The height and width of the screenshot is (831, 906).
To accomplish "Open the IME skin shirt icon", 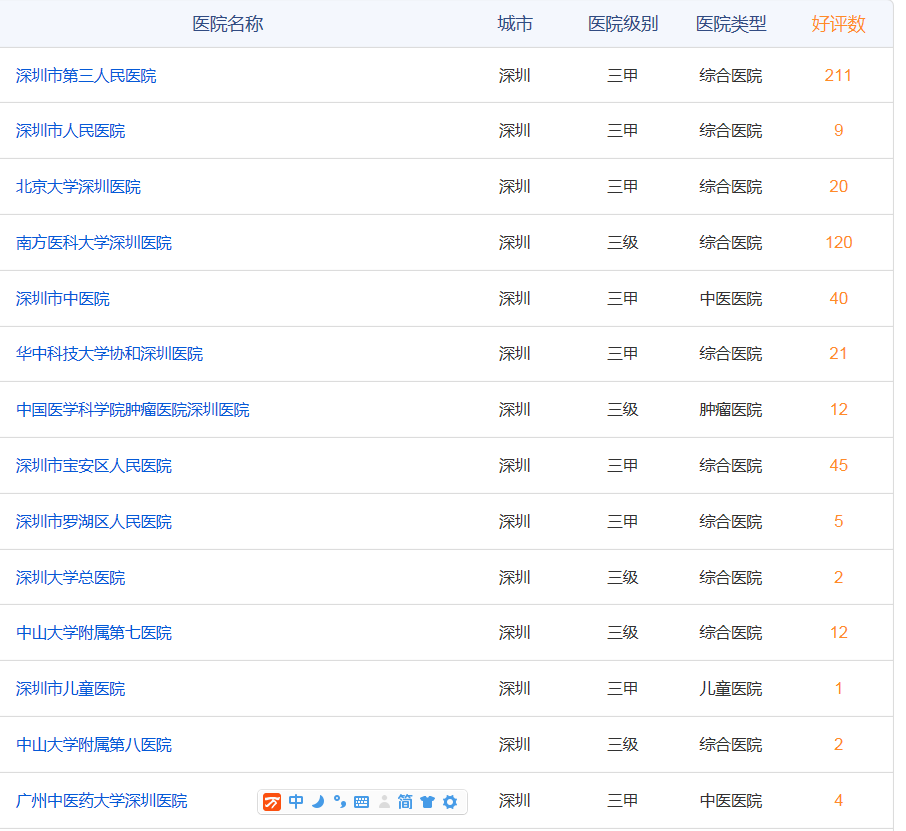I will 428,802.
